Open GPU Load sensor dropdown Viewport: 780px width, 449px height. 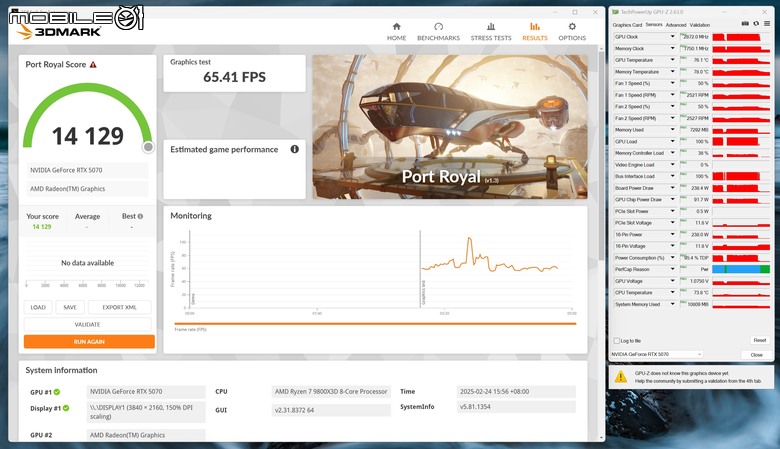[x=673, y=141]
